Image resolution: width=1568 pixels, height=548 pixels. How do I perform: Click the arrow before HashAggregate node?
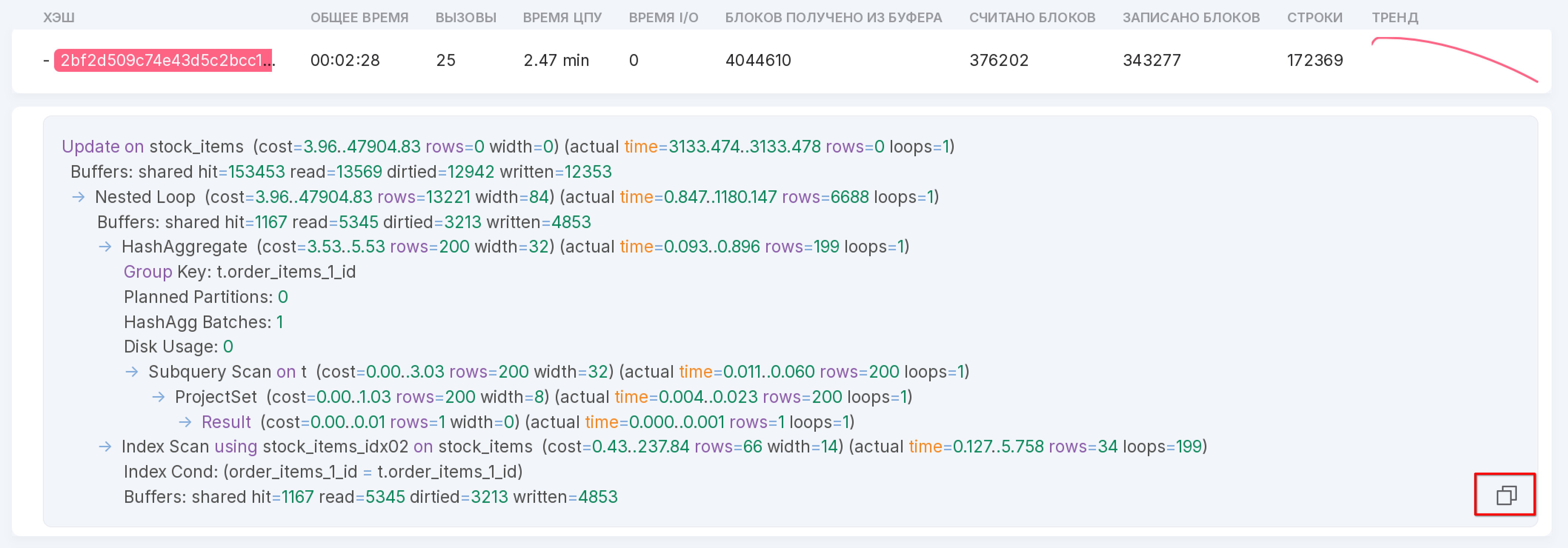105,247
